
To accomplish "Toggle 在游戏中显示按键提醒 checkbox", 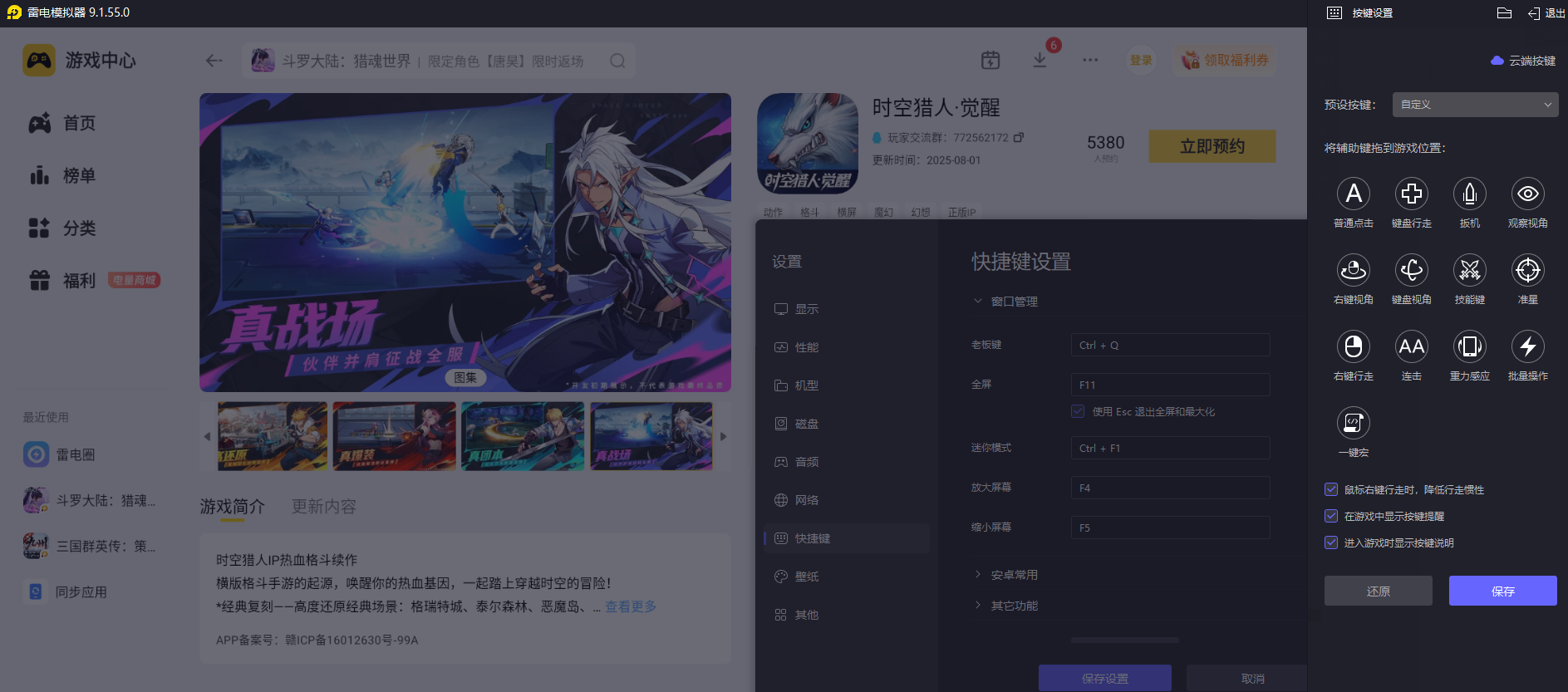I will 1331,517.
